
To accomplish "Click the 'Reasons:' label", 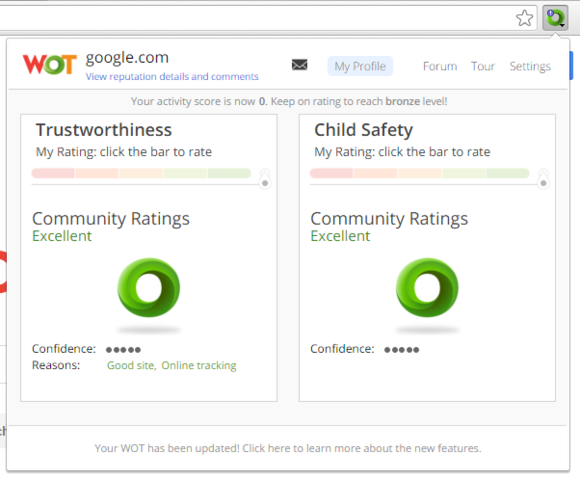I will point(56,365).
